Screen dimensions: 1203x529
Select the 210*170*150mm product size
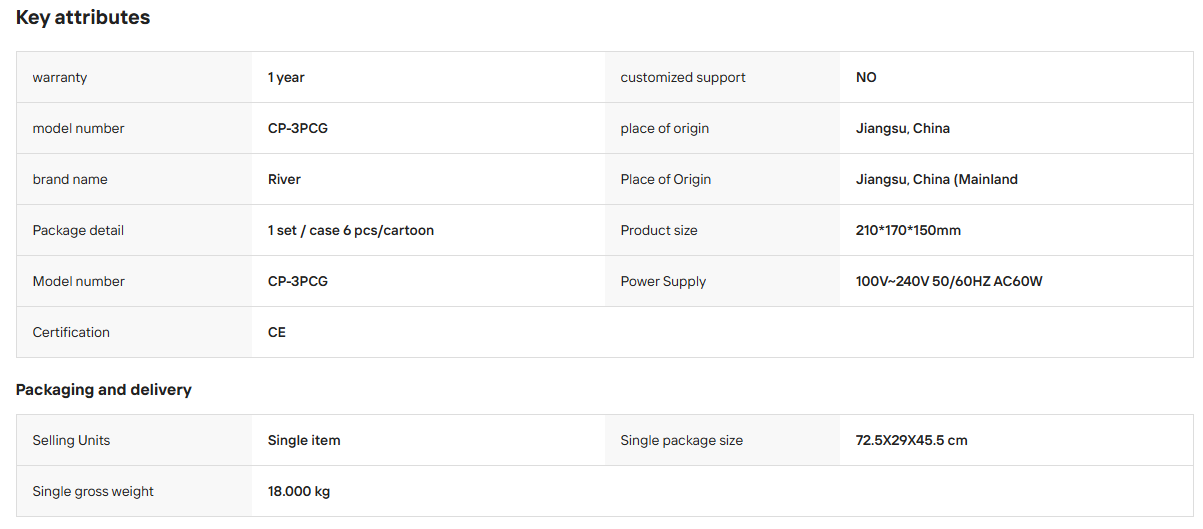point(908,230)
